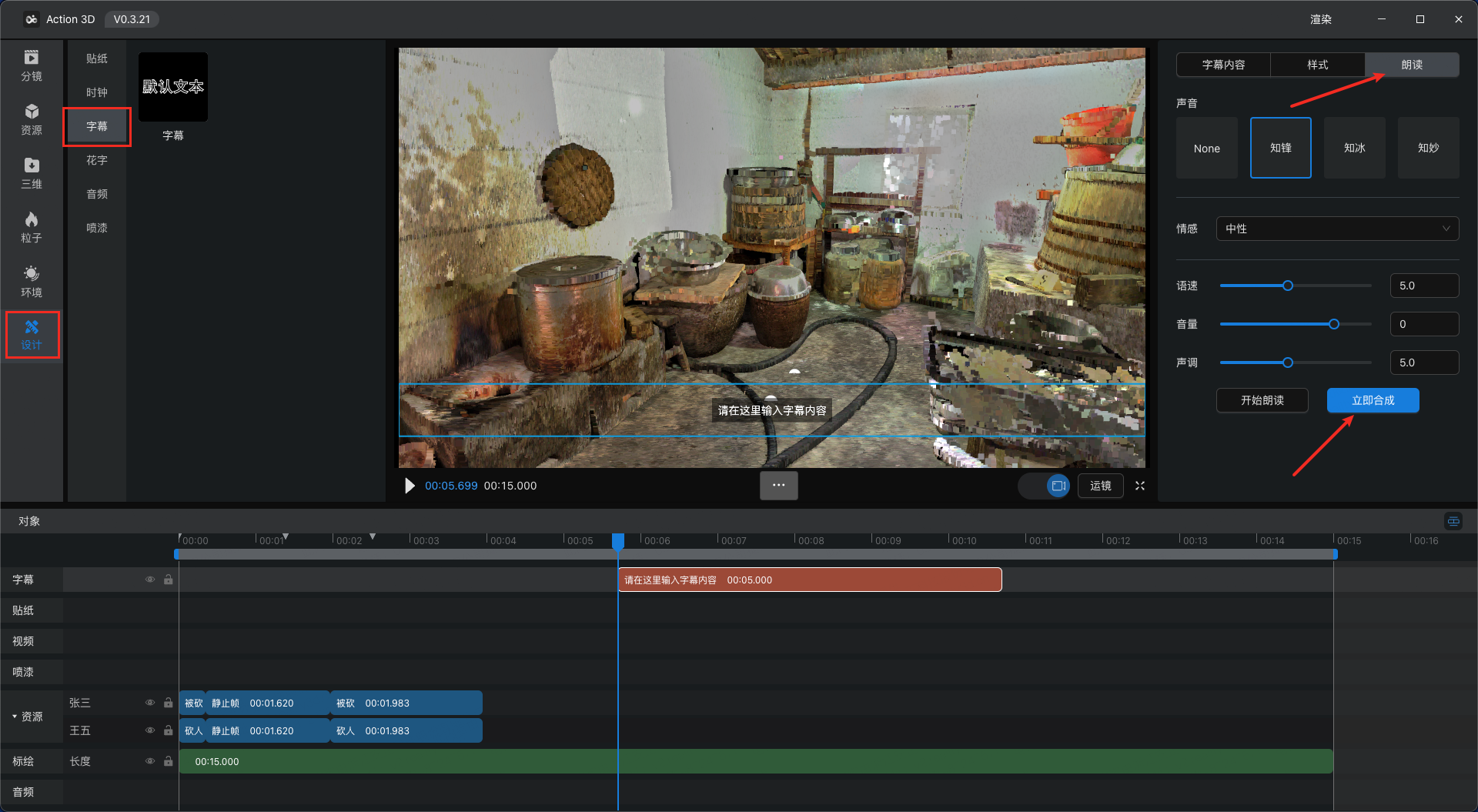Image resolution: width=1478 pixels, height=812 pixels.
Task: Select the 音频 category
Action: pos(97,194)
